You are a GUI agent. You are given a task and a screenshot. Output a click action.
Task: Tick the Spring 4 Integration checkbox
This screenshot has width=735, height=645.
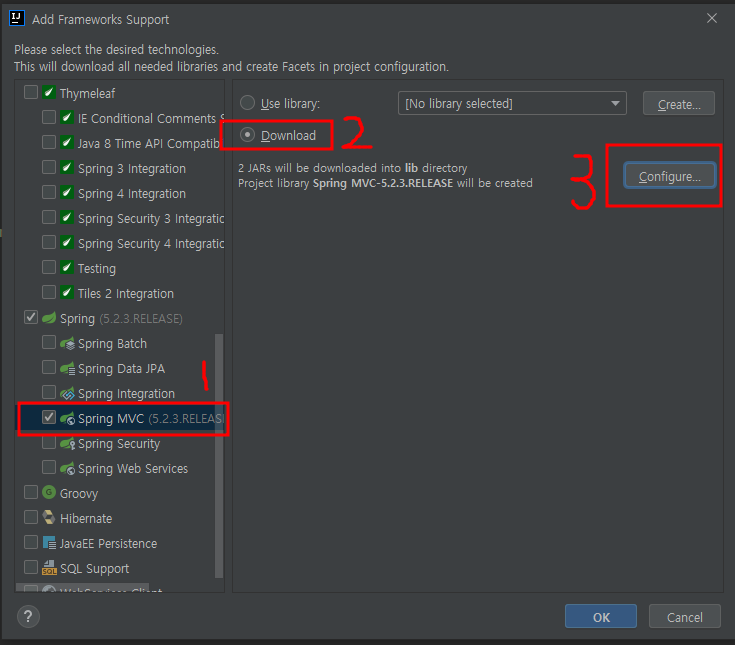(x=49, y=192)
